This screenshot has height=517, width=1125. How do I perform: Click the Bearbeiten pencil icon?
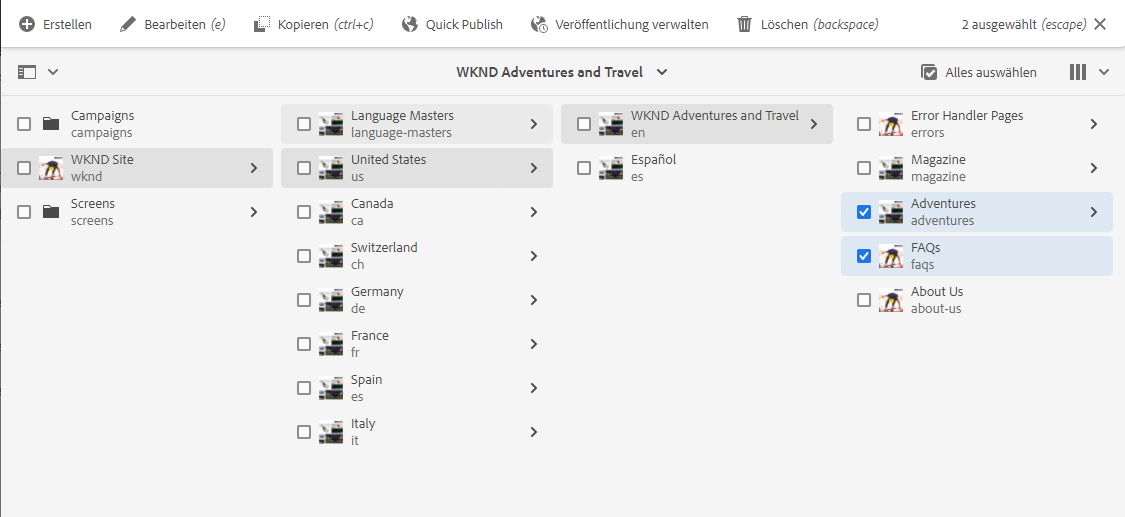(128, 24)
